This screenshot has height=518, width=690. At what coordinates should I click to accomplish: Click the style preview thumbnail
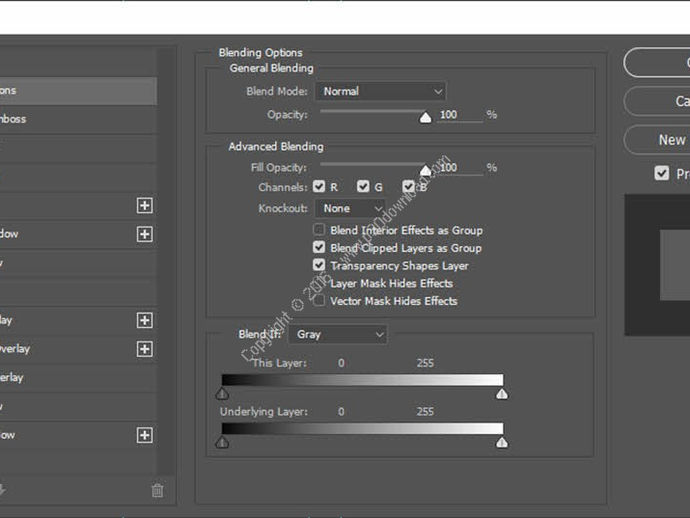pyautogui.click(x=657, y=265)
